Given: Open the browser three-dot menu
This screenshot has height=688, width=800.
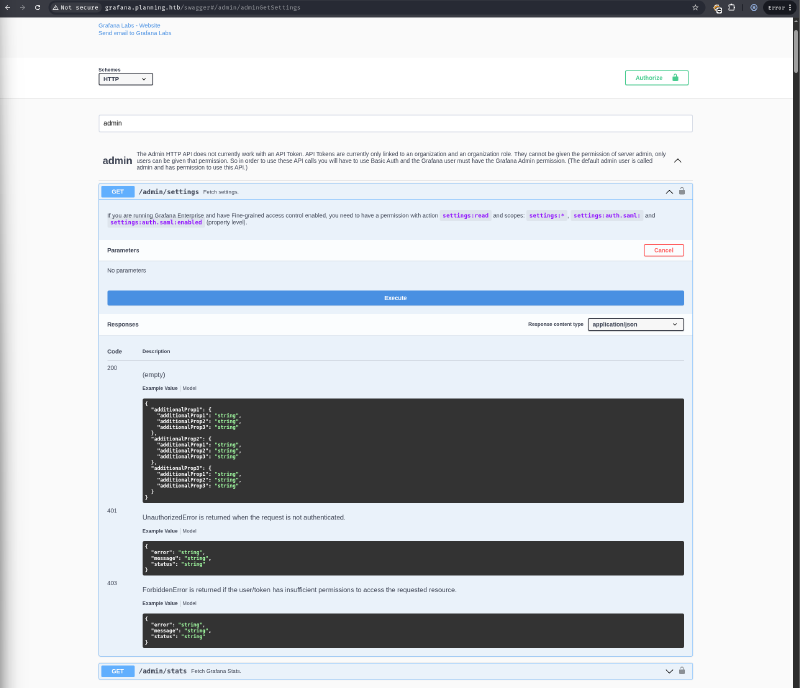Looking at the screenshot, I should [791, 7].
